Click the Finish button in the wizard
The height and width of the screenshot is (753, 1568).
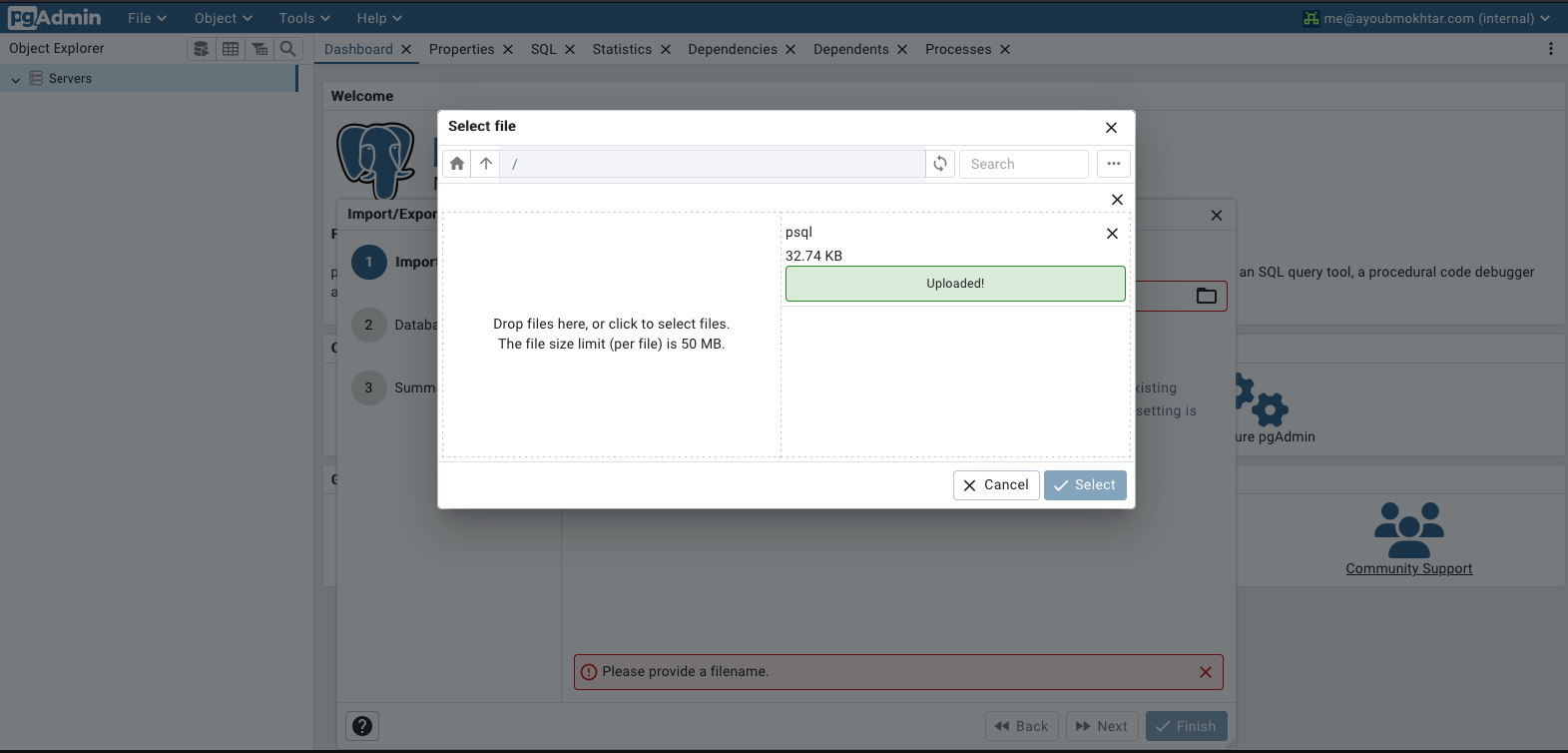1187,726
